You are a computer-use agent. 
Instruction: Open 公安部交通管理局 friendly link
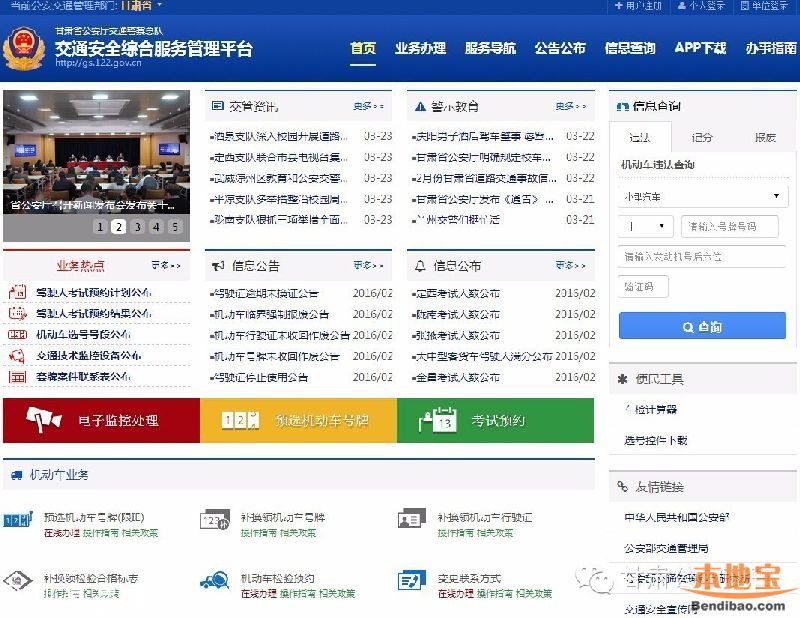[666, 549]
